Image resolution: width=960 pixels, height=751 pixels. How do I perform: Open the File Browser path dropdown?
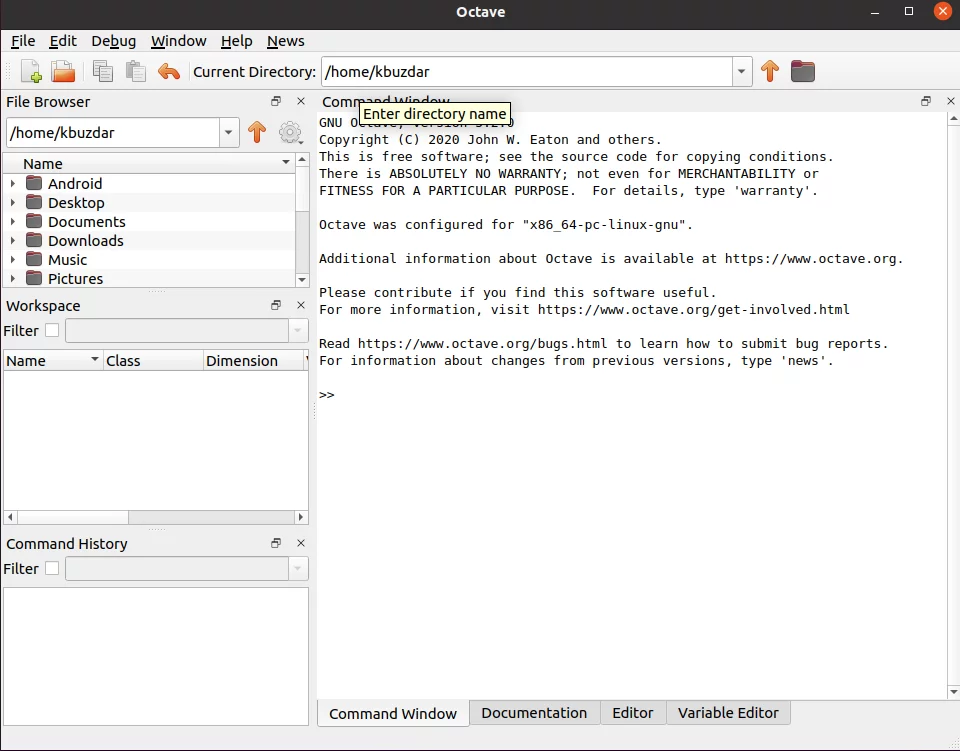228,132
